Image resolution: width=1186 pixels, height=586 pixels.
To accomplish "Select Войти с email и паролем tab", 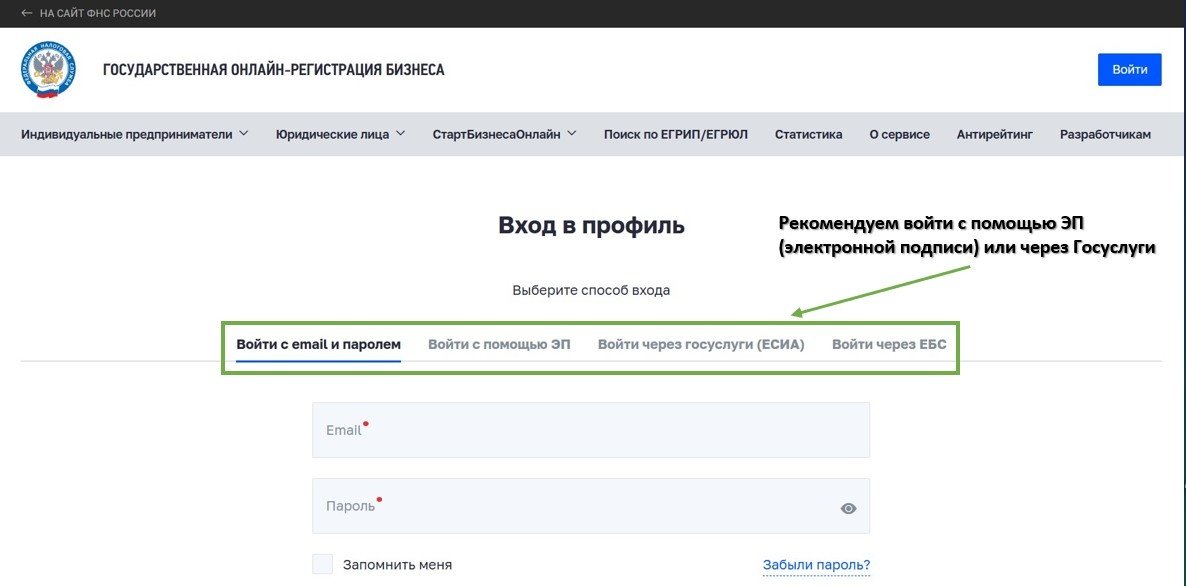I will click(318, 345).
